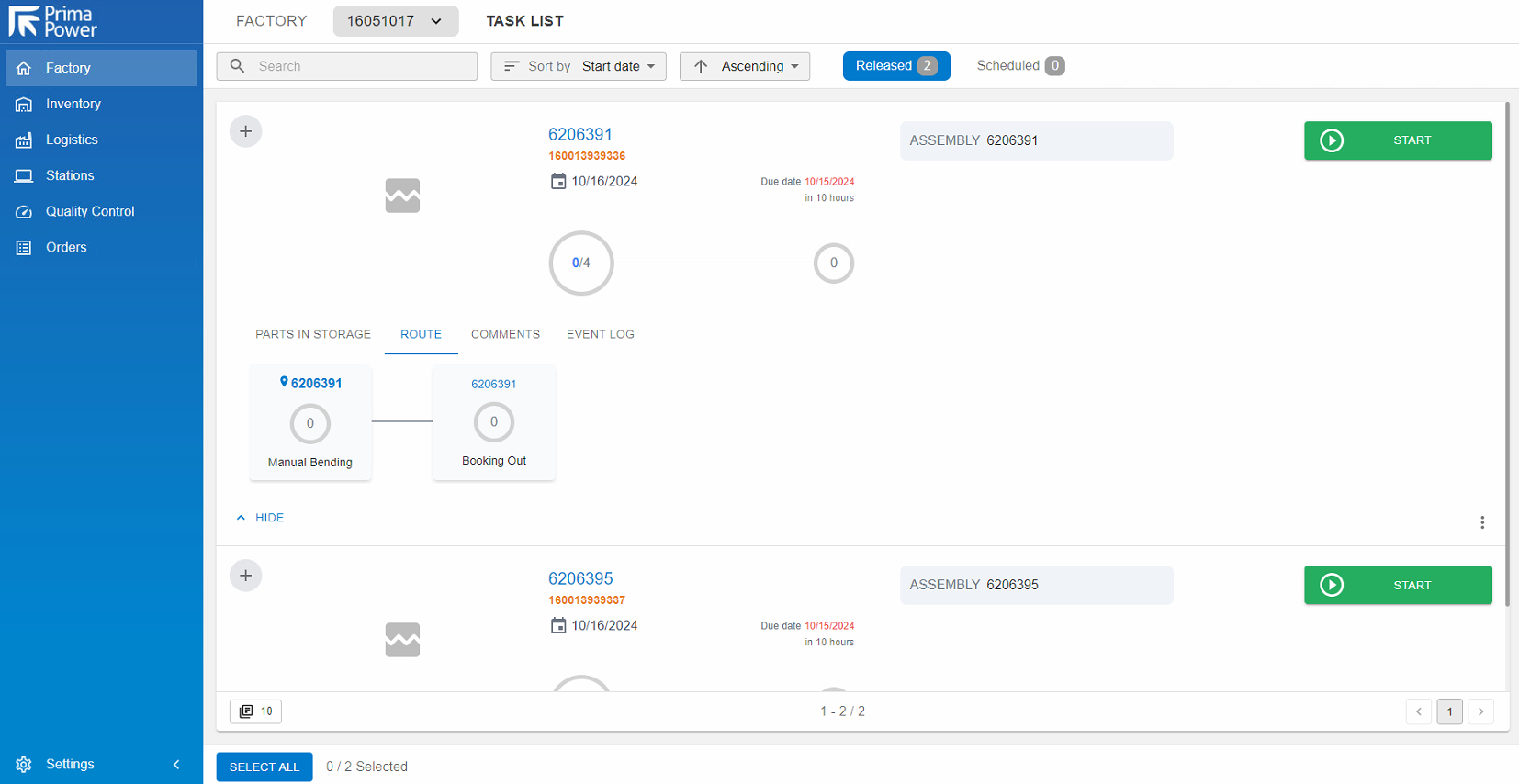Click the 0/4 progress circle
Screen dimensions: 1519x784
pyautogui.click(x=580, y=263)
